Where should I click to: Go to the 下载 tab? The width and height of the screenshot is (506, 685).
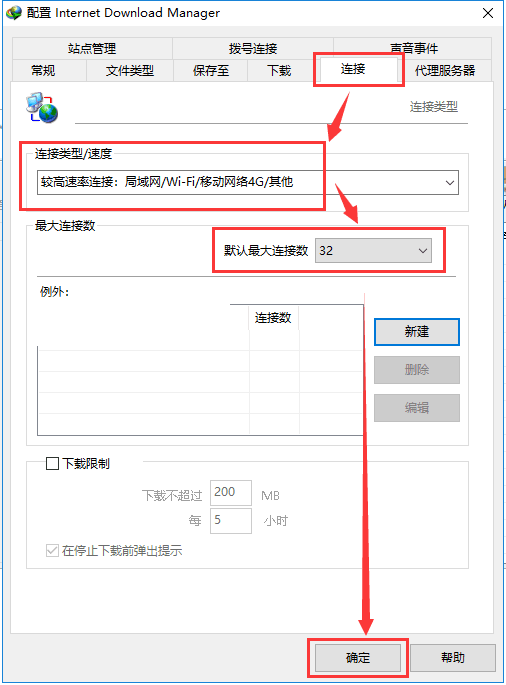pyautogui.click(x=279, y=70)
